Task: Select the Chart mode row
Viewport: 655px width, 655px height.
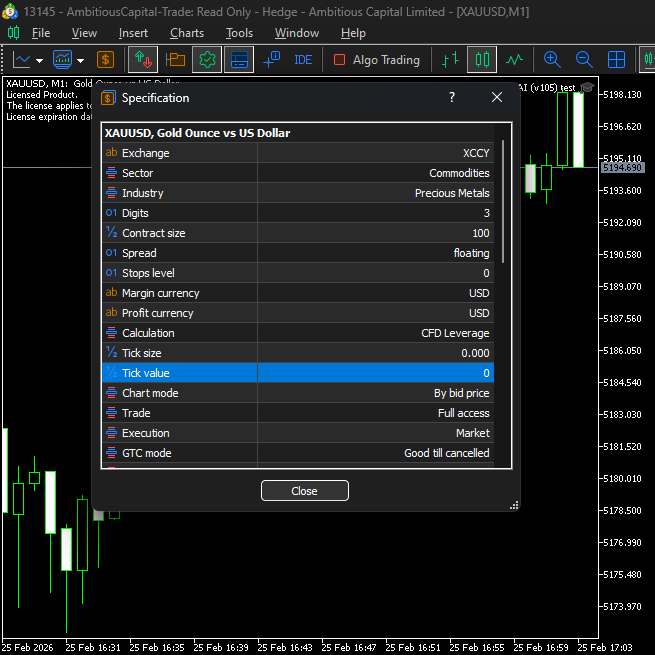Action: (298, 393)
